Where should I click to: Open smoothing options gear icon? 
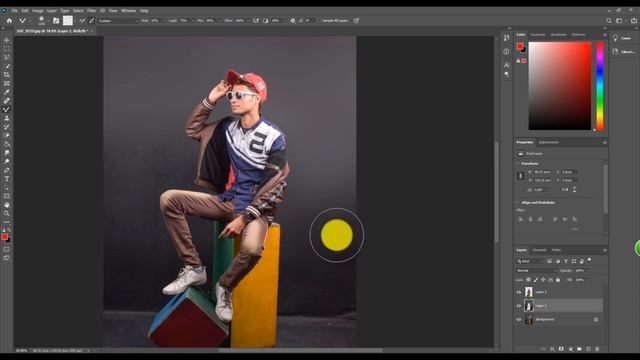[x=293, y=20]
